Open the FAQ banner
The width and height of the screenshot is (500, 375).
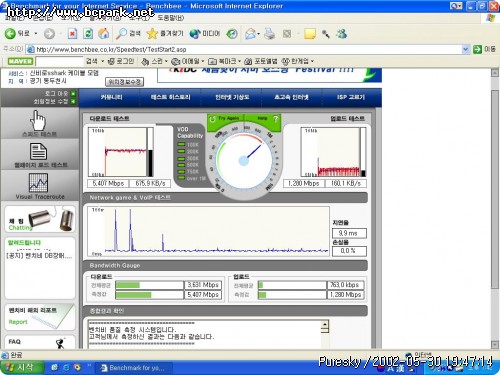pos(40,342)
